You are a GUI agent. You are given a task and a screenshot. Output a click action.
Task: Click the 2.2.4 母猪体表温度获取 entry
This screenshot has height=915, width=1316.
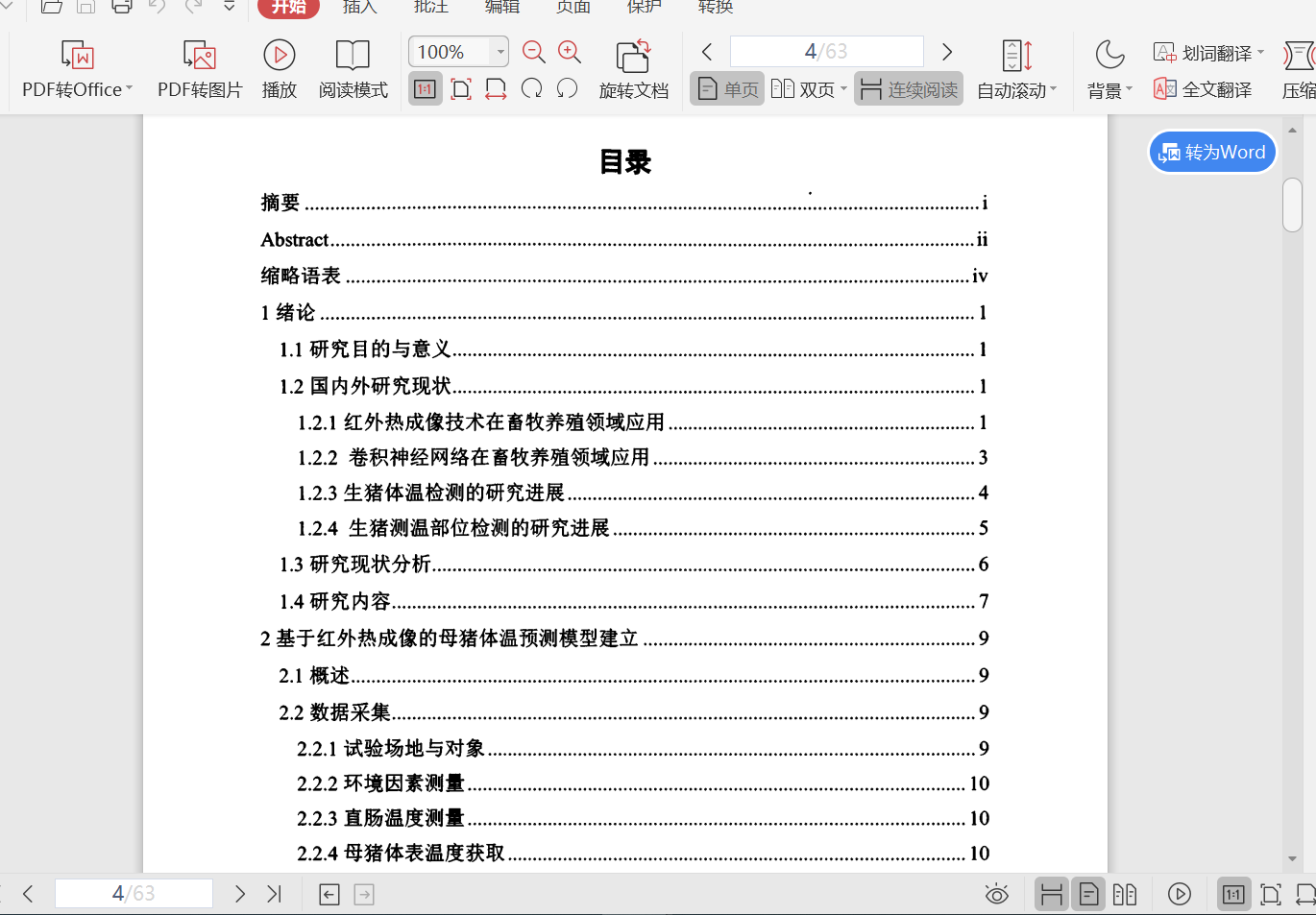(643, 853)
